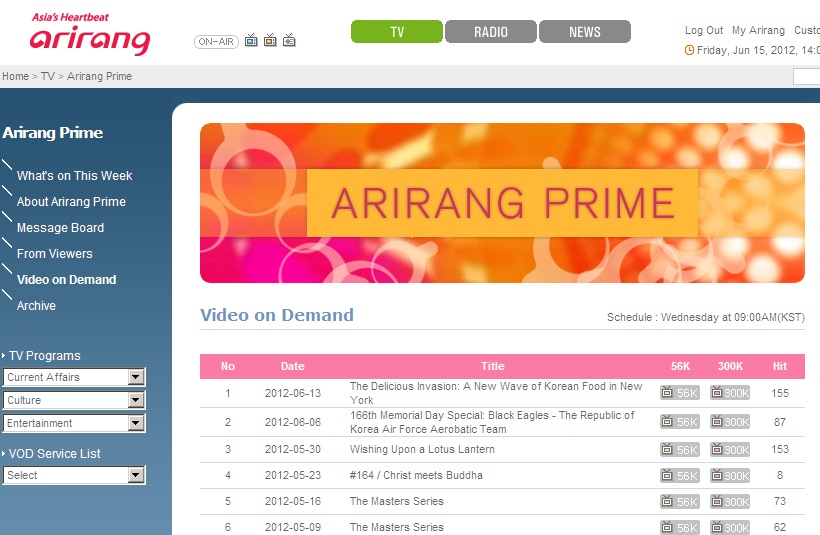Switch to the NEWS tab

click(x=585, y=31)
